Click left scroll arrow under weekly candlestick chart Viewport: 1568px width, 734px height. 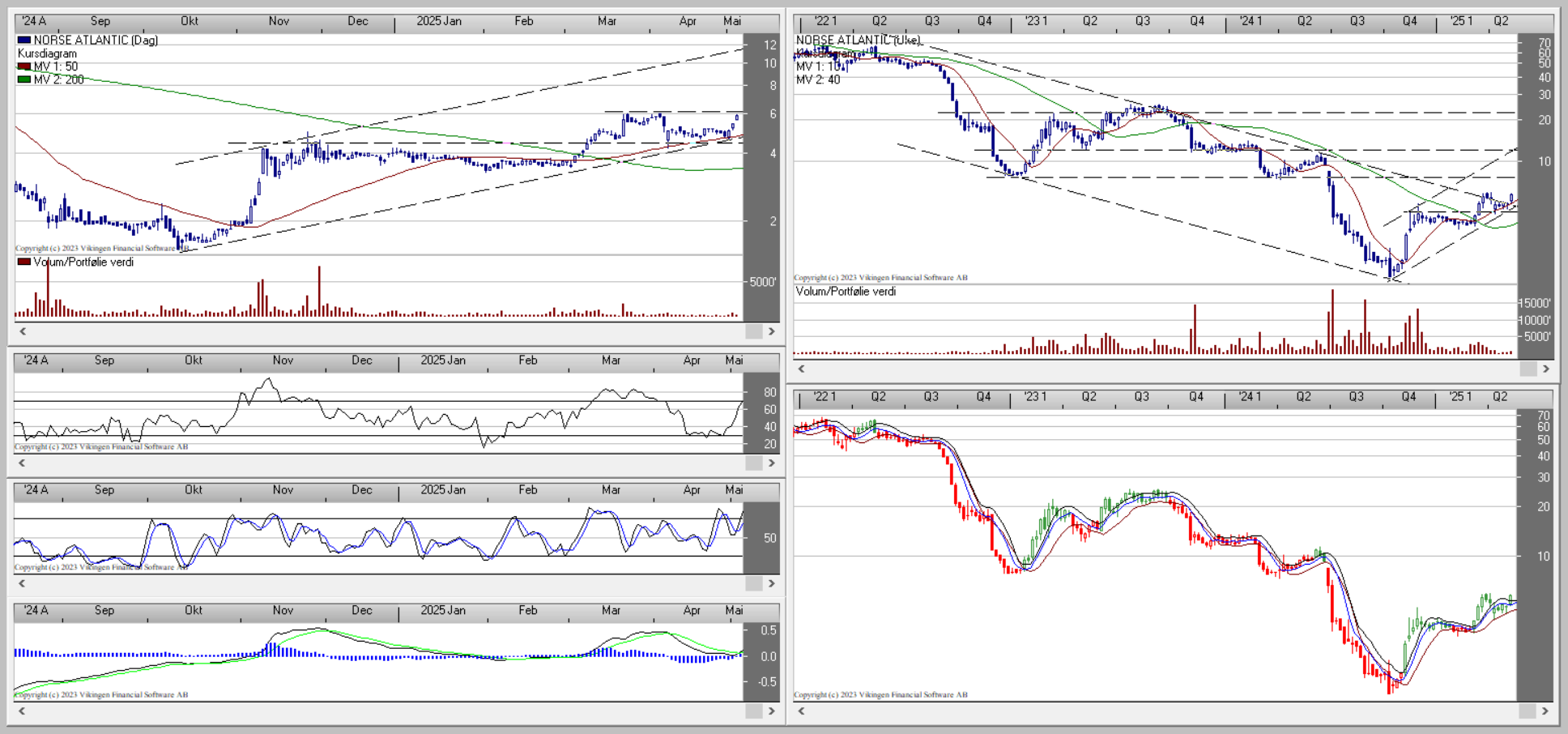pos(802,711)
